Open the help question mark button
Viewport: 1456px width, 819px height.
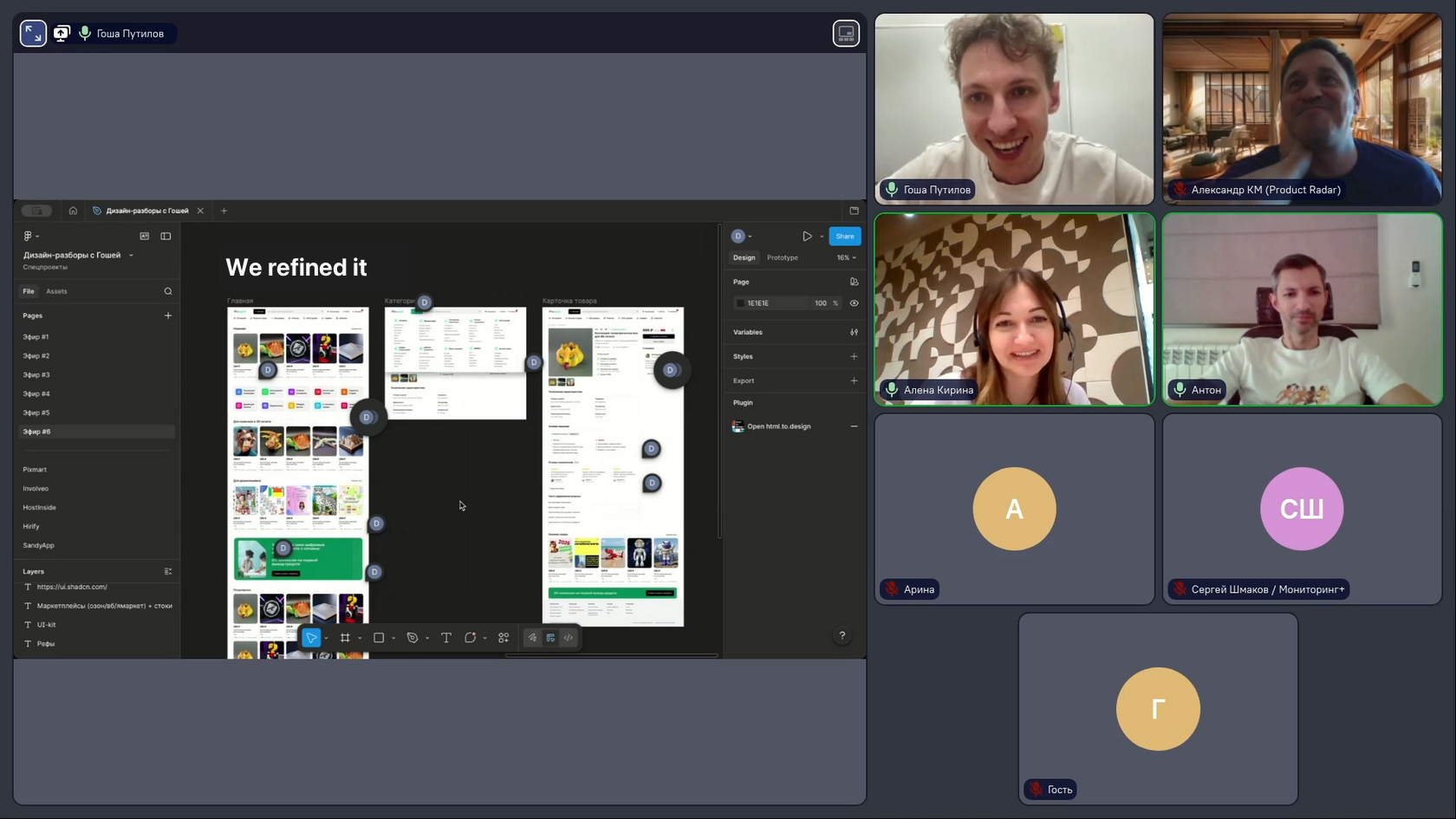click(842, 636)
